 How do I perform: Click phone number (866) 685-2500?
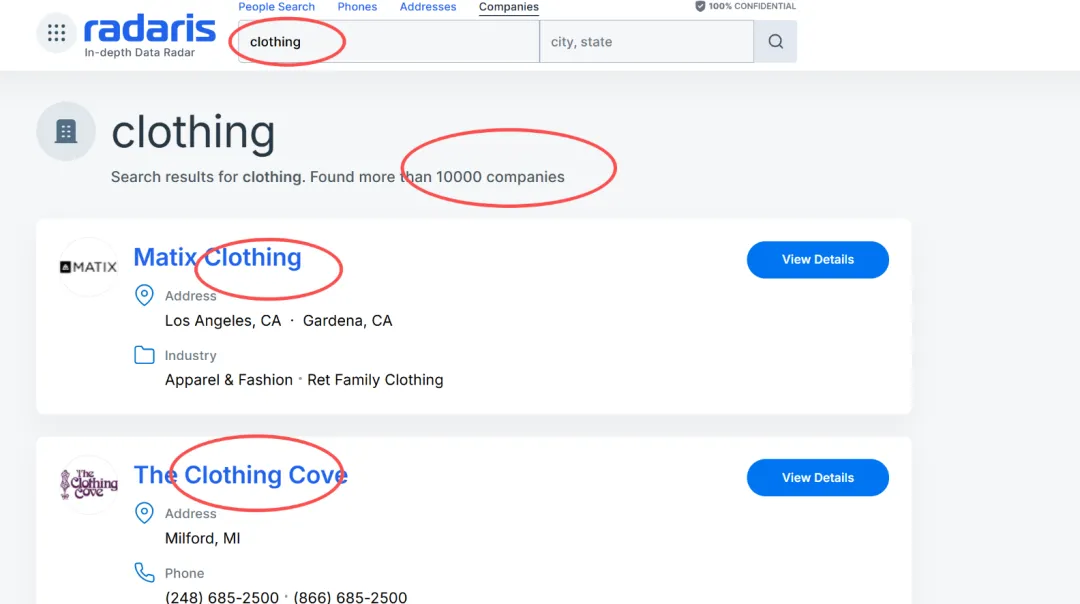(x=350, y=597)
